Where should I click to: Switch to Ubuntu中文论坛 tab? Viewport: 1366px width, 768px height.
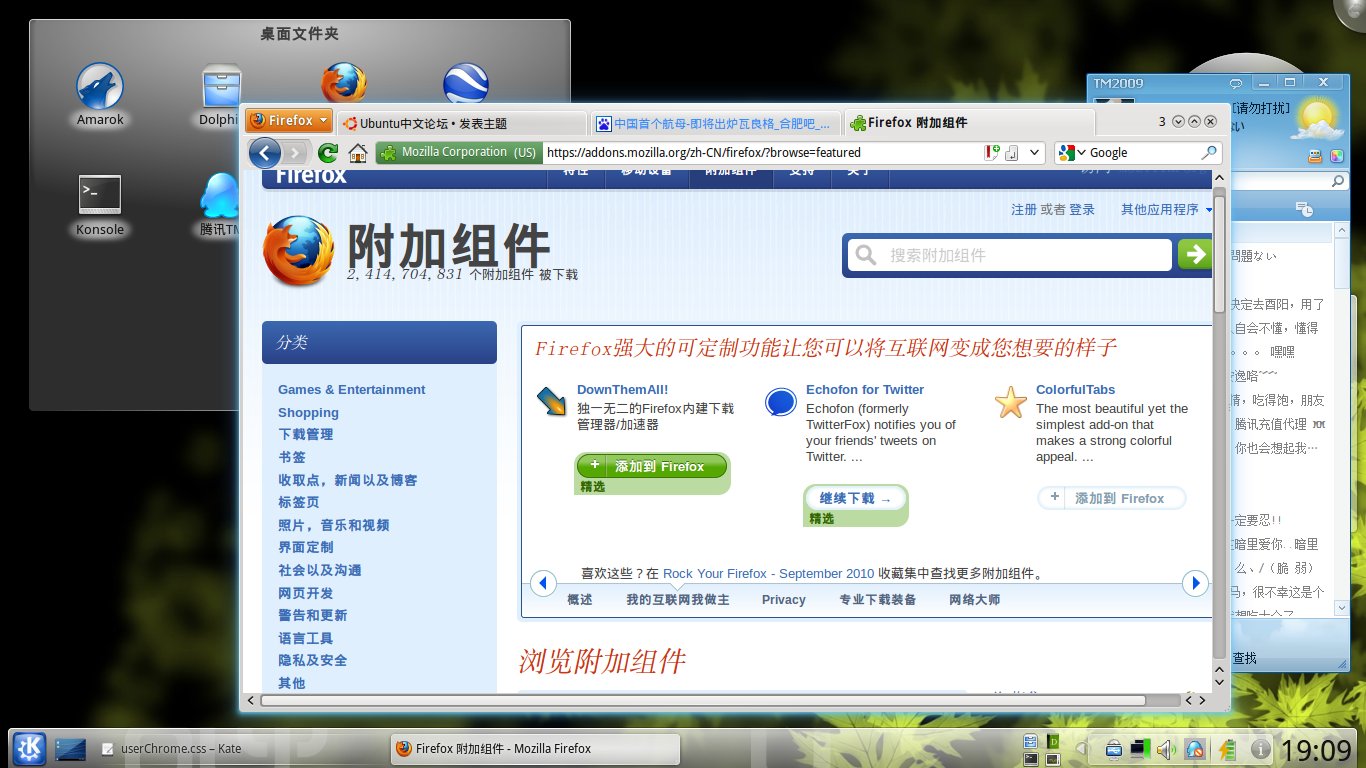pos(461,123)
